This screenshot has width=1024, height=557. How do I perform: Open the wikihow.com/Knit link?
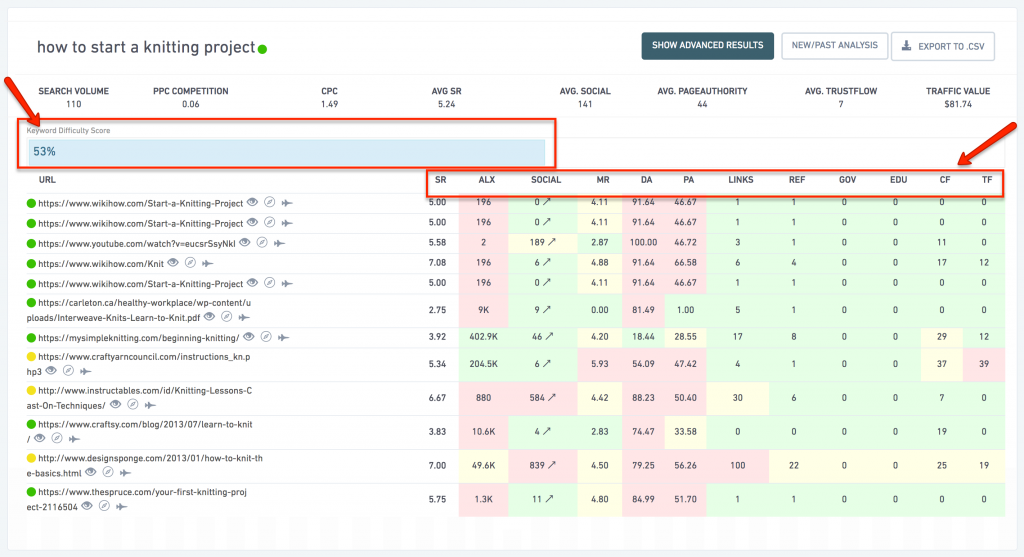101,264
